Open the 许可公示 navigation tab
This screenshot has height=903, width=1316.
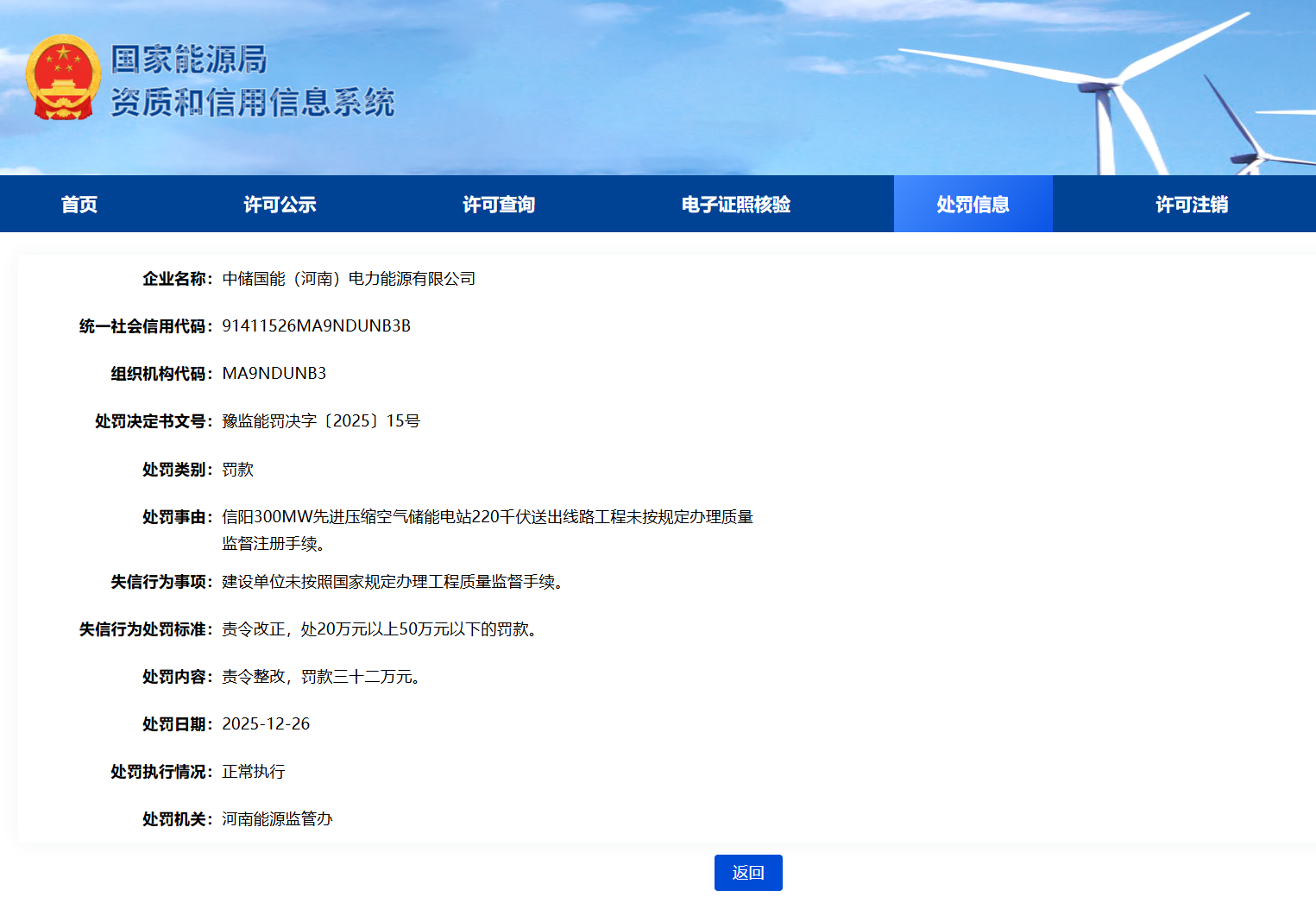point(280,205)
